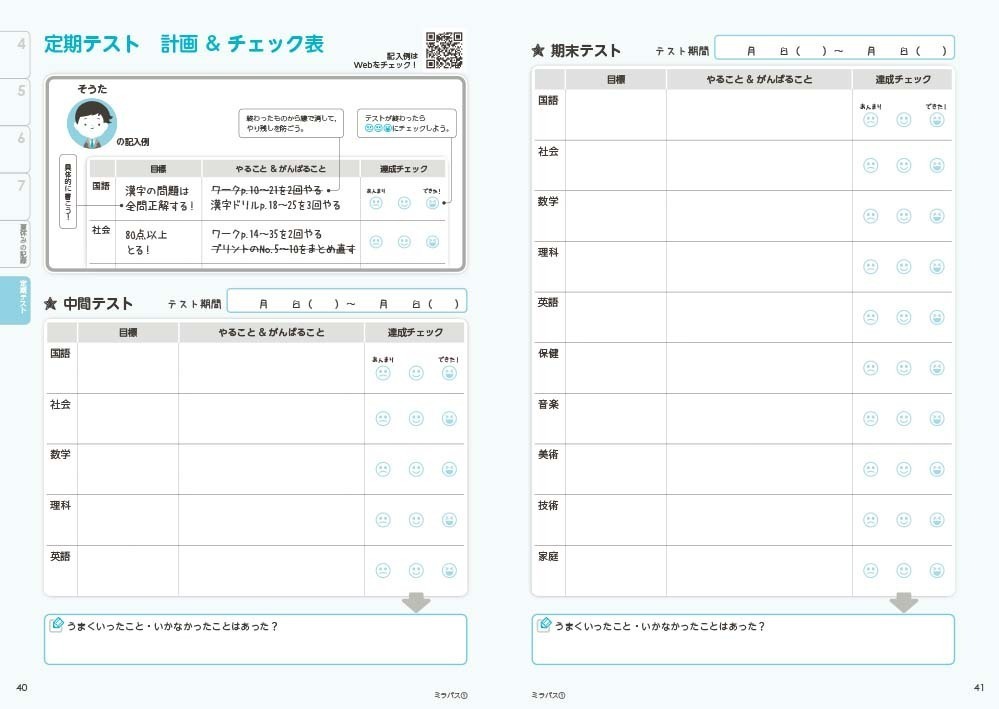Click the gray down arrow below 期末テスト table

pos(904,603)
